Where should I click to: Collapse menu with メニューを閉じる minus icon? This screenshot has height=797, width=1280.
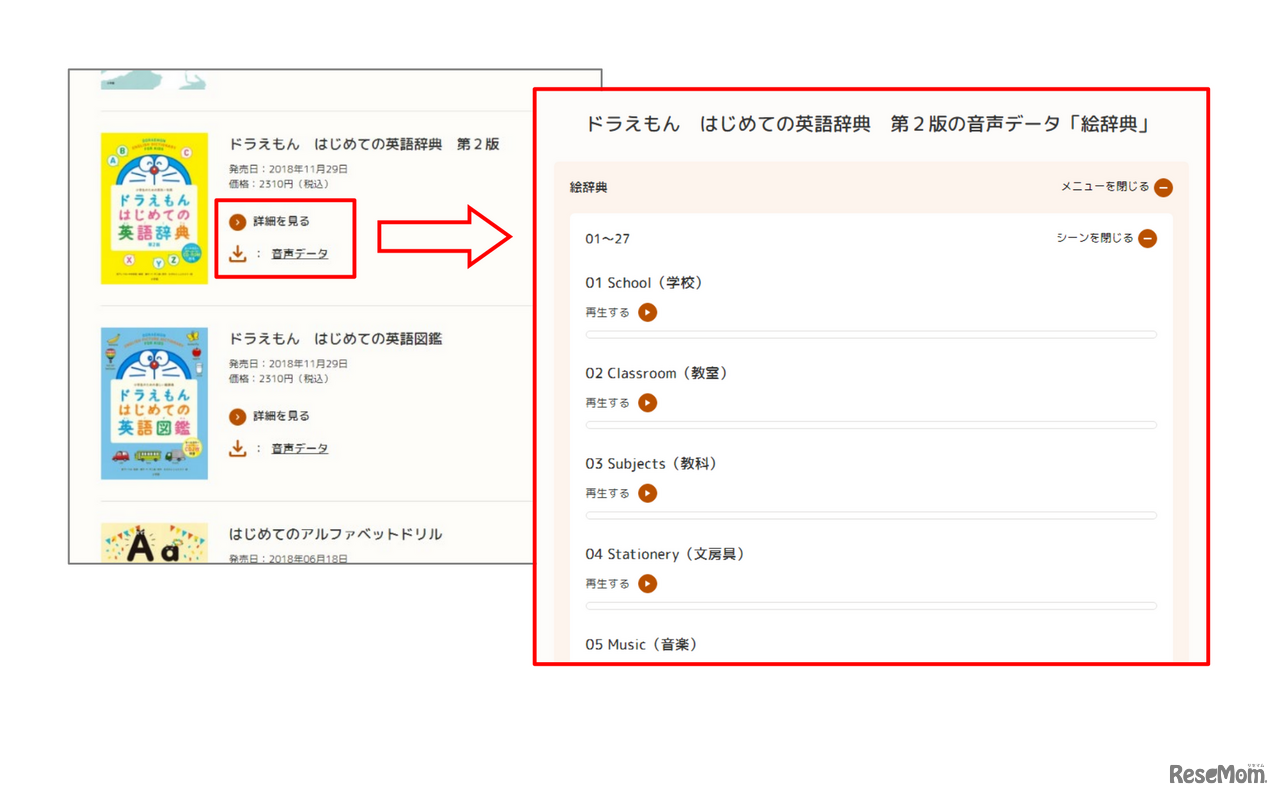1163,187
